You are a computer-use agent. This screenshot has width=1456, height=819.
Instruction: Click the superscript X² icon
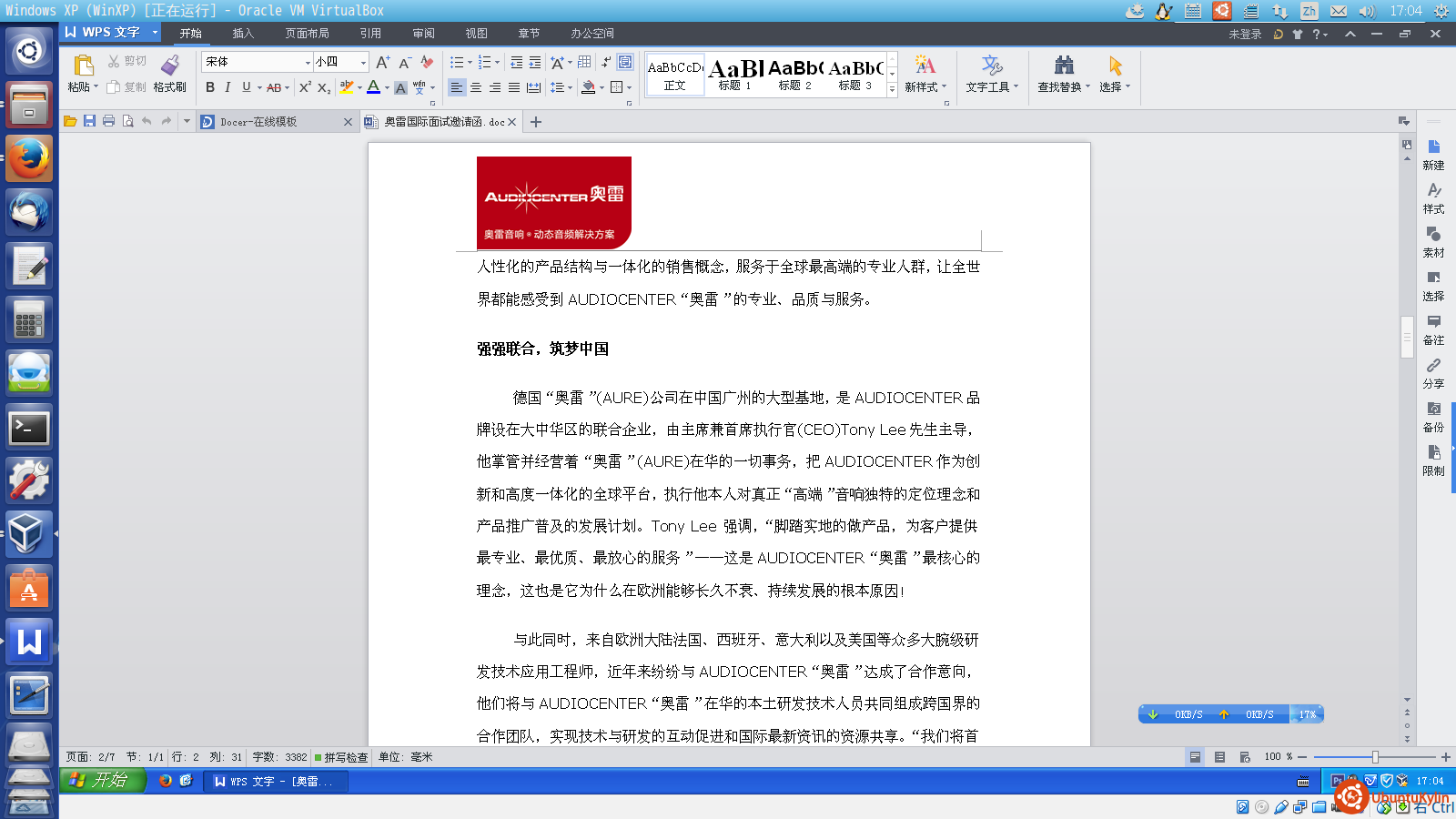click(305, 87)
